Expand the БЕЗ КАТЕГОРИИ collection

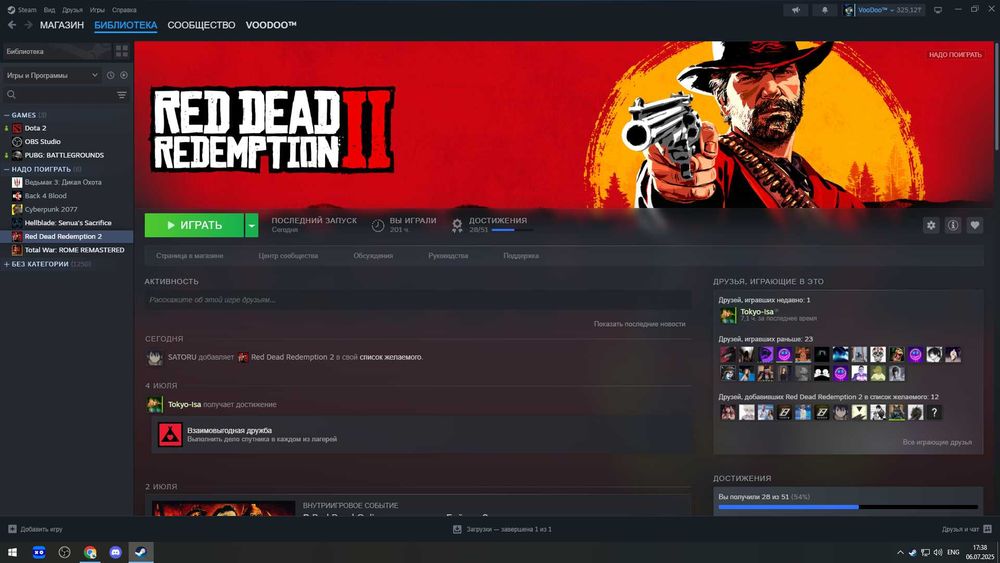pos(7,264)
